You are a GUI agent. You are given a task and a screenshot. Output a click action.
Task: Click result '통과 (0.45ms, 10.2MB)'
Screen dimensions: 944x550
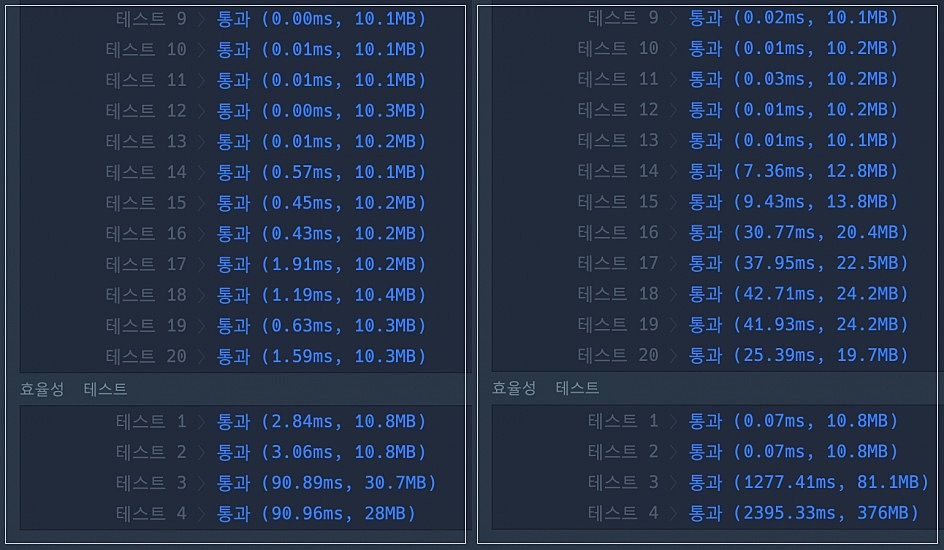click(x=321, y=203)
